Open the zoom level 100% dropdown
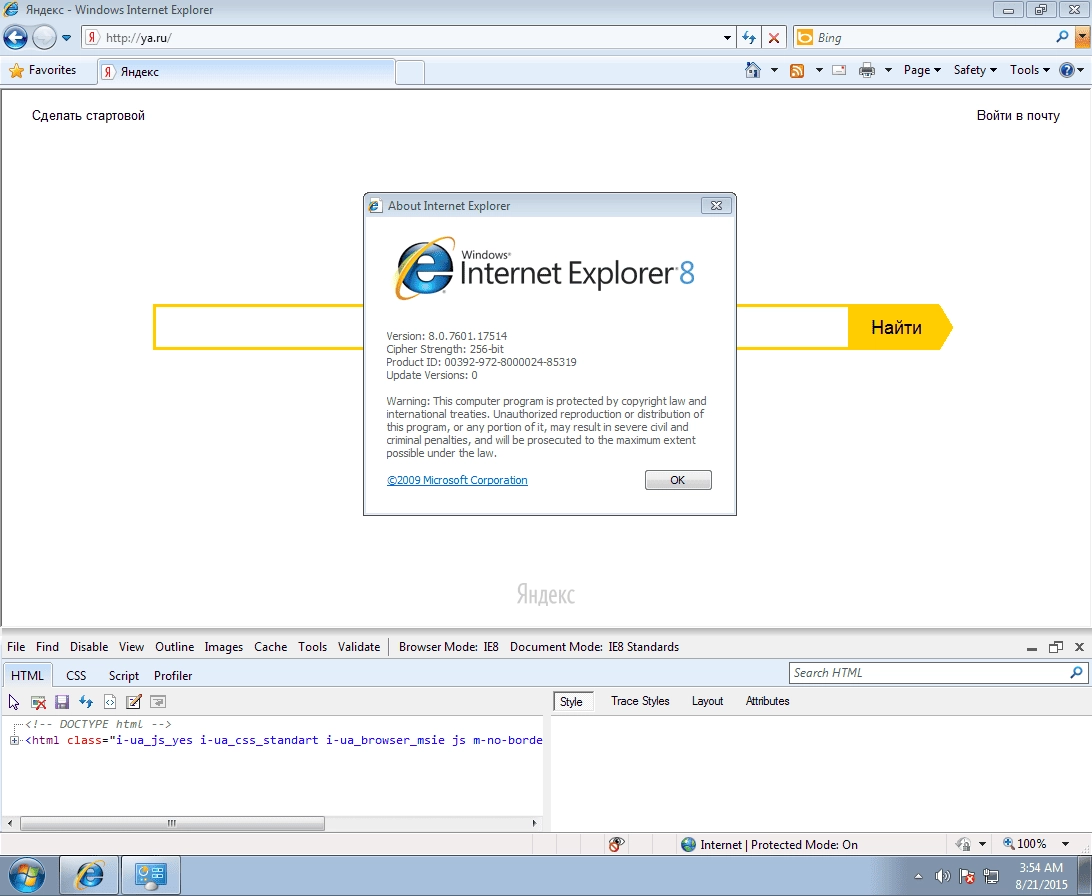 coord(1065,844)
